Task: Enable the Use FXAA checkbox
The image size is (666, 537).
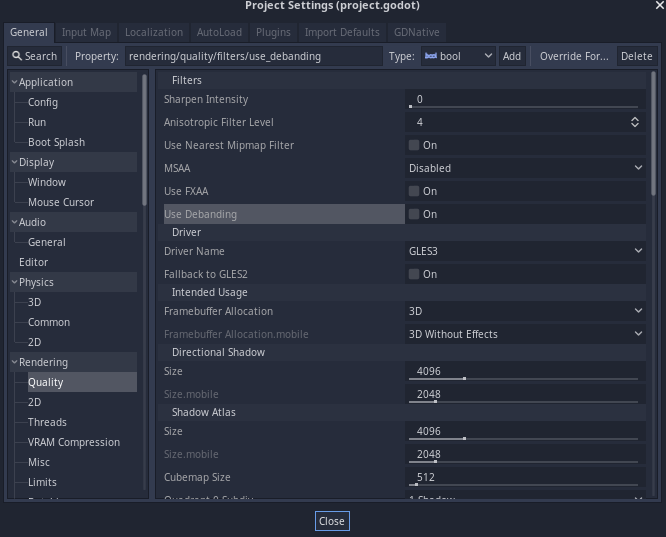Action: (x=414, y=191)
